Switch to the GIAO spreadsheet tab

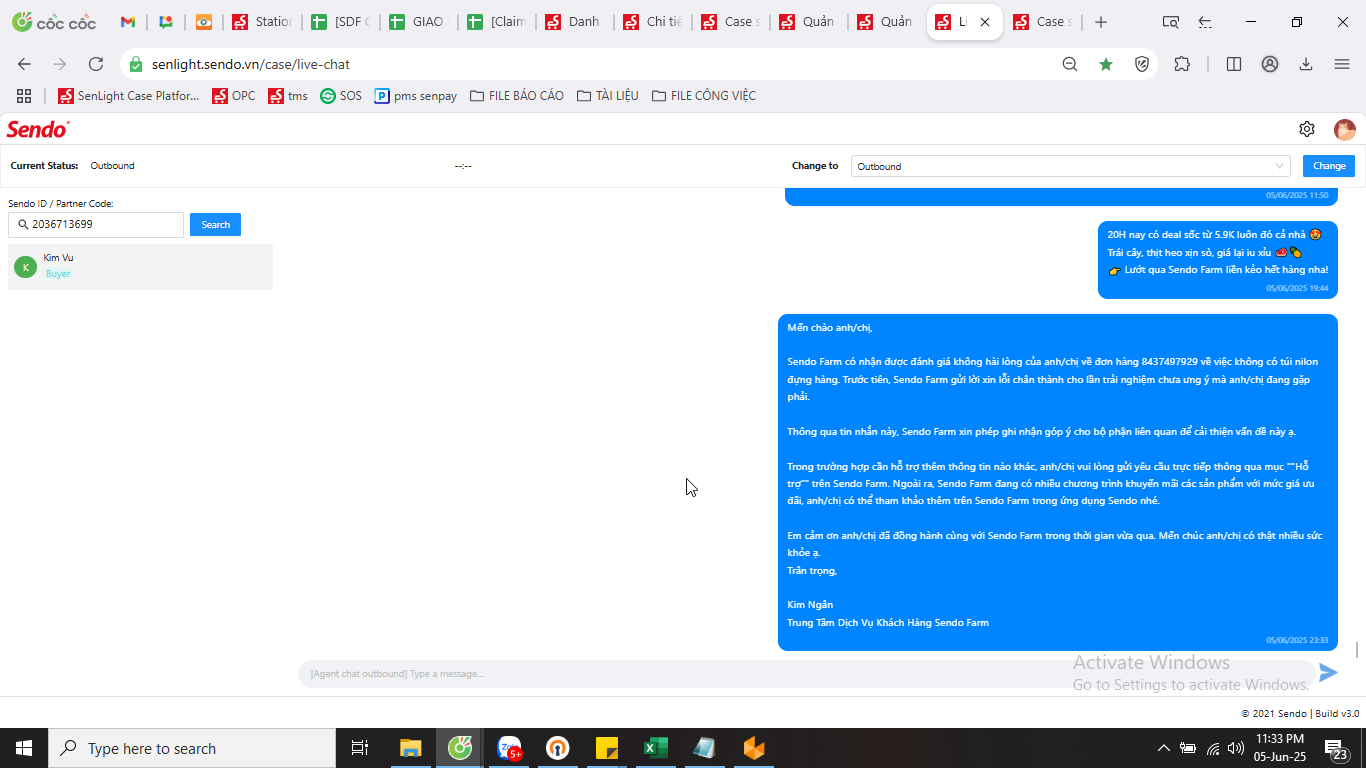pyautogui.click(x=418, y=22)
